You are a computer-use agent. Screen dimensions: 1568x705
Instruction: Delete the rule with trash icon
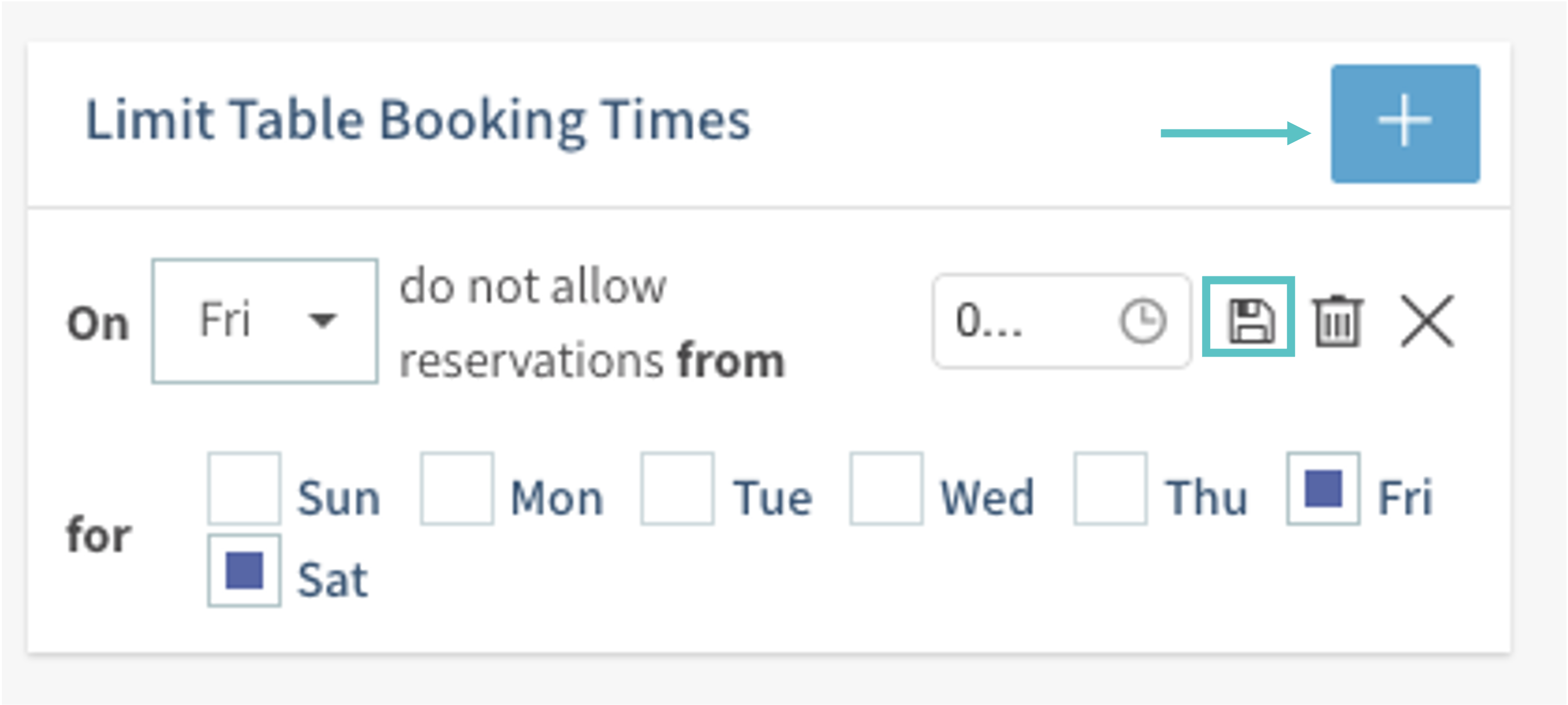point(1337,321)
